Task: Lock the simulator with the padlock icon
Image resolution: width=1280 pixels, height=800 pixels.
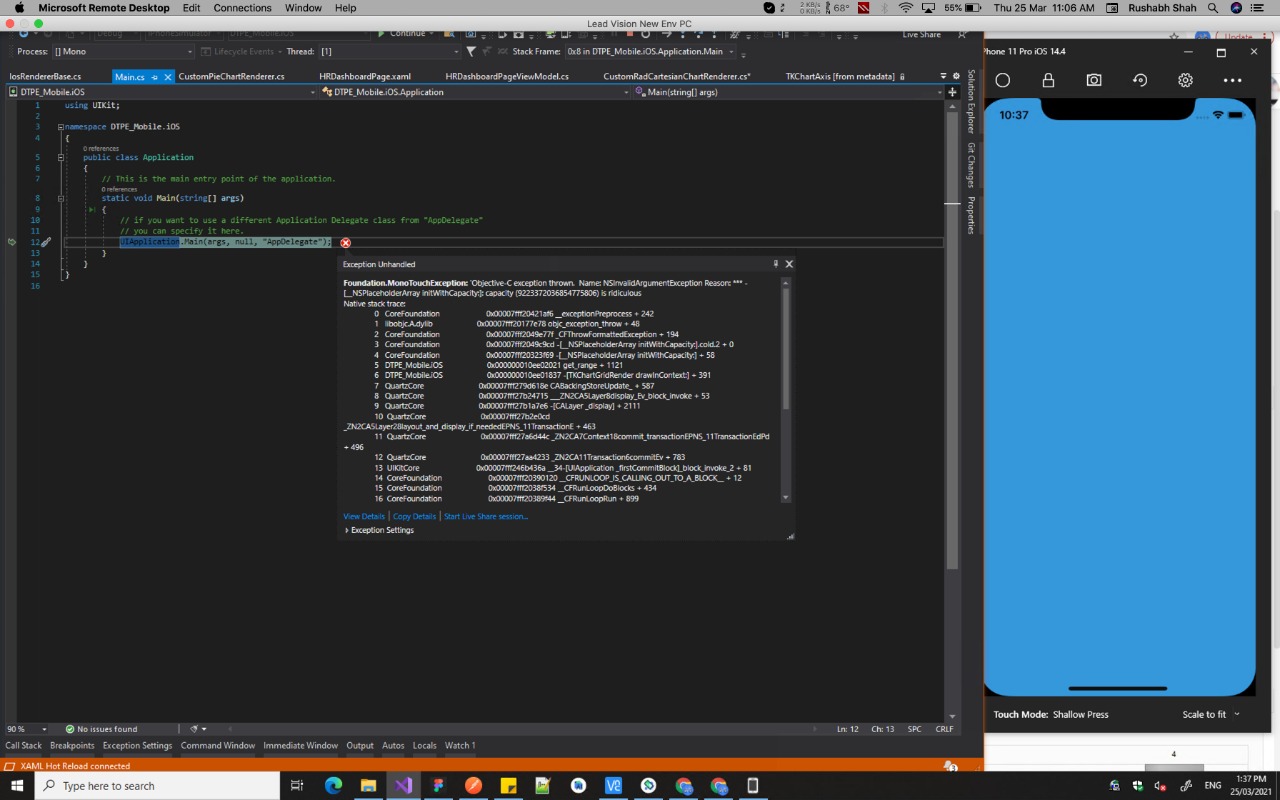Action: (1048, 80)
